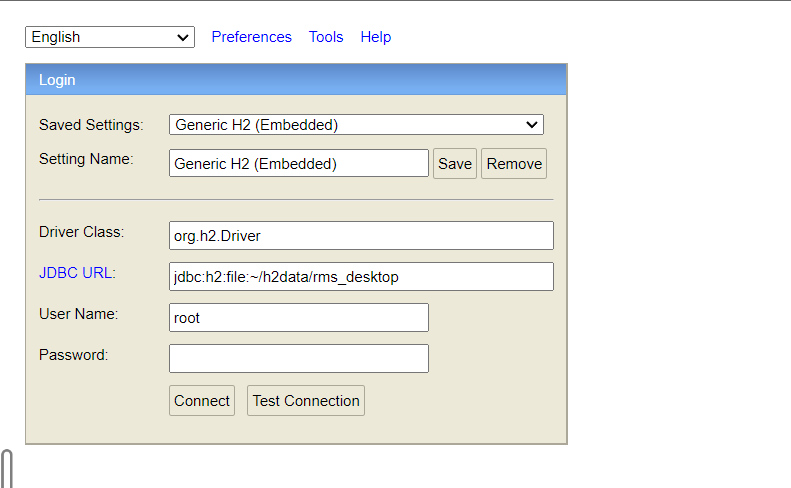Open the English language dropdown
This screenshot has height=488, width=791.
point(110,37)
